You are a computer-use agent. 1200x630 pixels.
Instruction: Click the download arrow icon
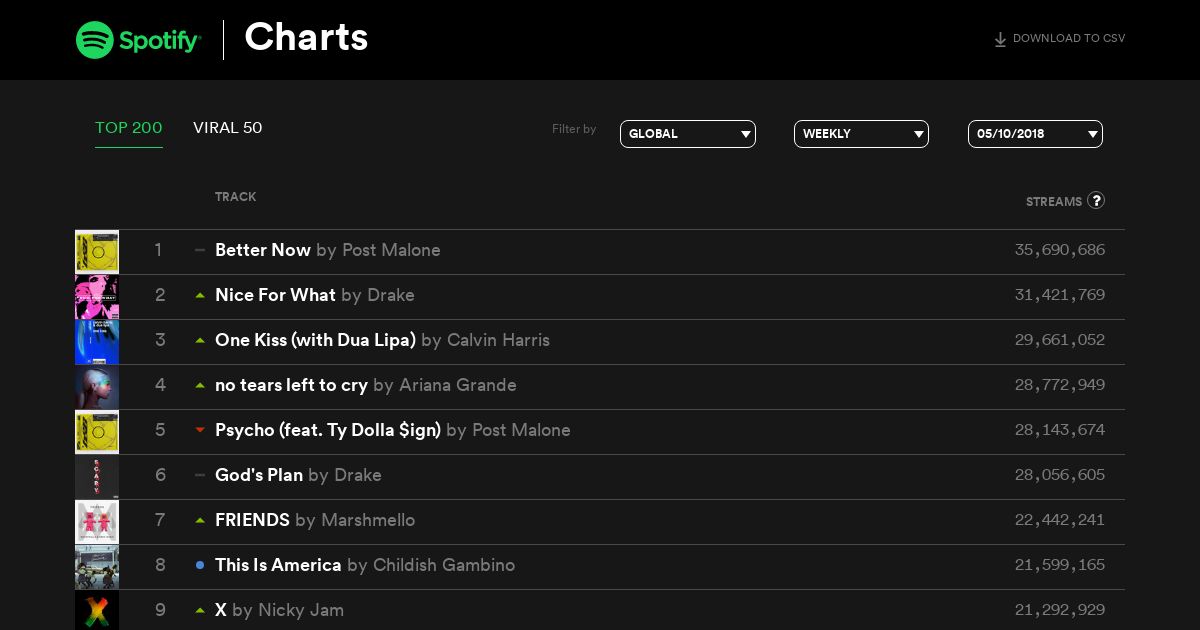click(x=1000, y=40)
